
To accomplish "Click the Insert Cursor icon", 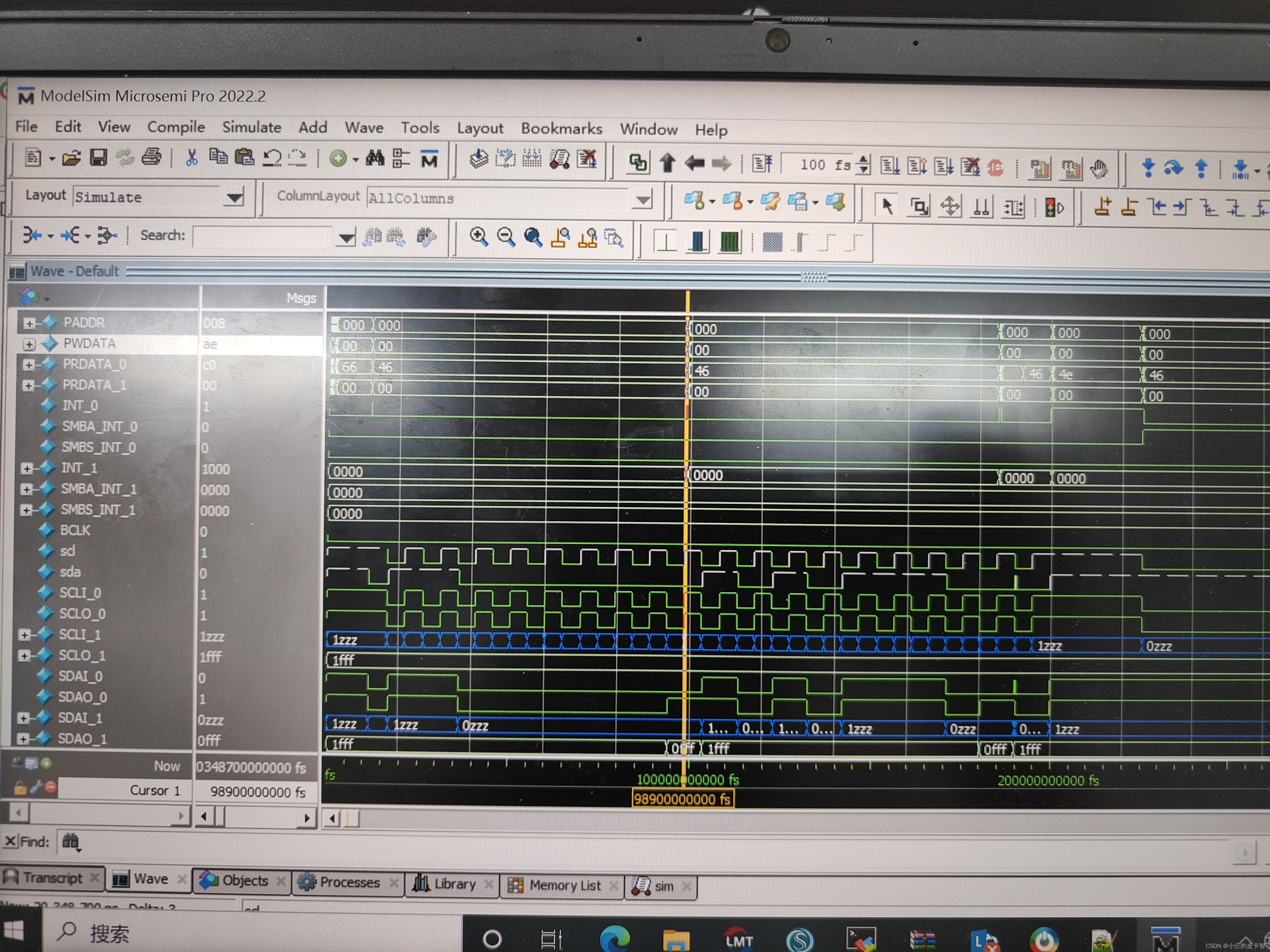I will point(1102,207).
